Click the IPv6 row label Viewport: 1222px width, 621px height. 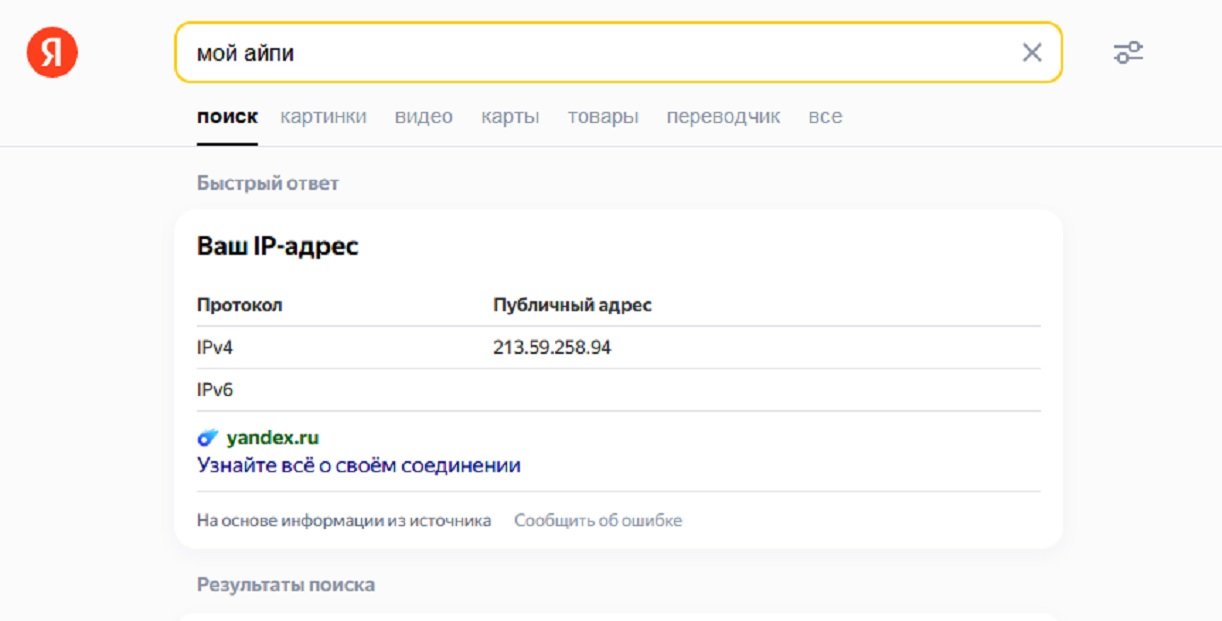(215, 390)
